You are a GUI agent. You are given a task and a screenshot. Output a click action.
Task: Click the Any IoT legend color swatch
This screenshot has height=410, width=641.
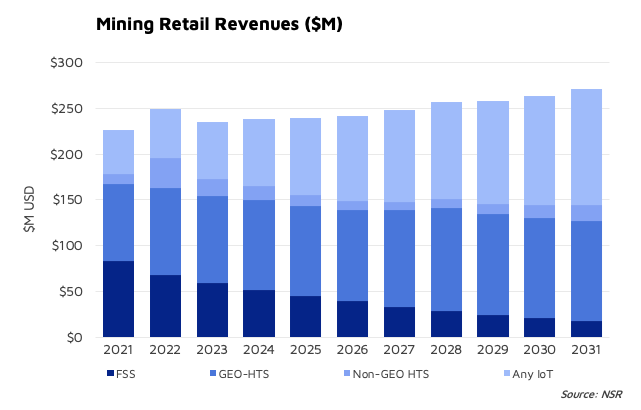tap(507, 373)
